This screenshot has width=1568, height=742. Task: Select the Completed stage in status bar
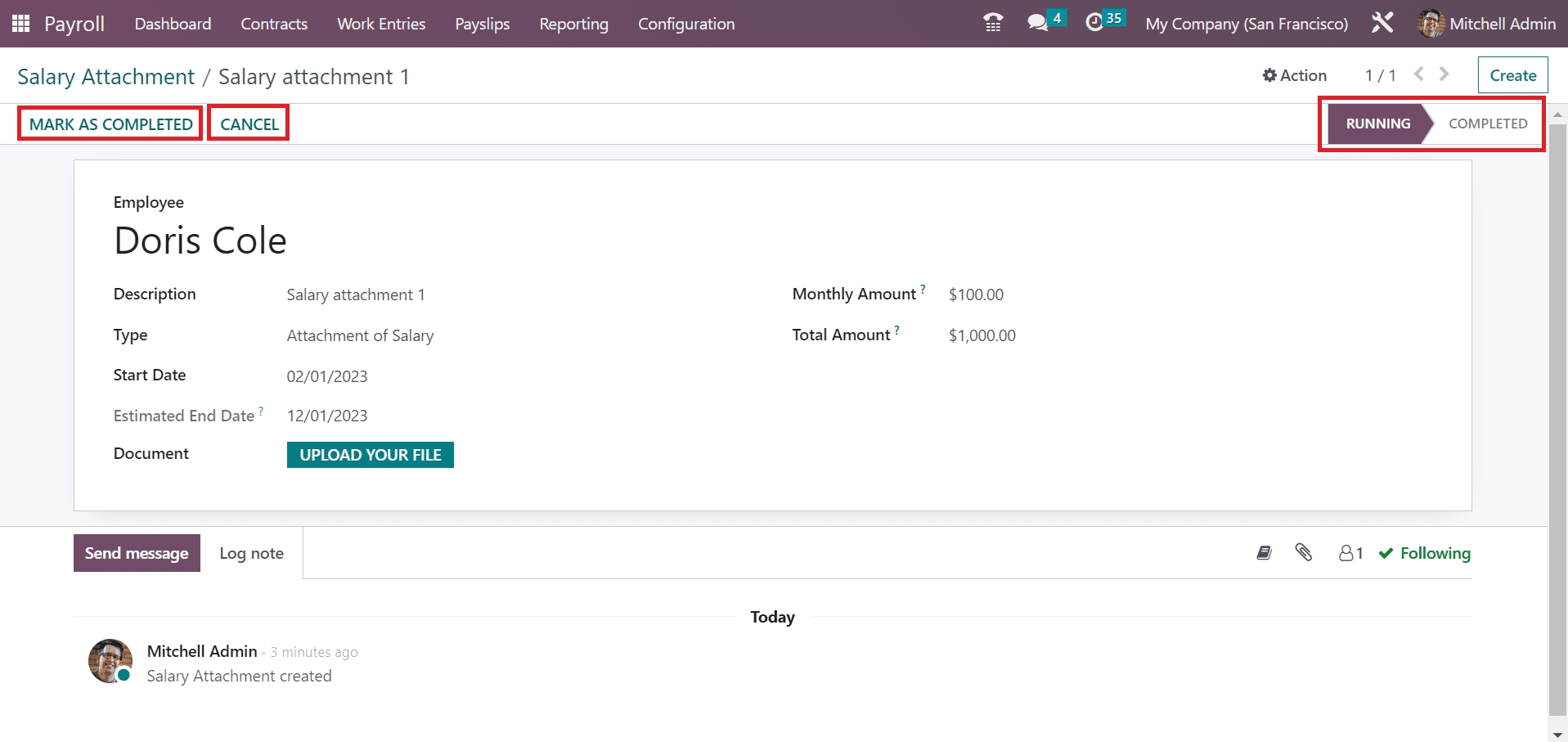click(1487, 124)
